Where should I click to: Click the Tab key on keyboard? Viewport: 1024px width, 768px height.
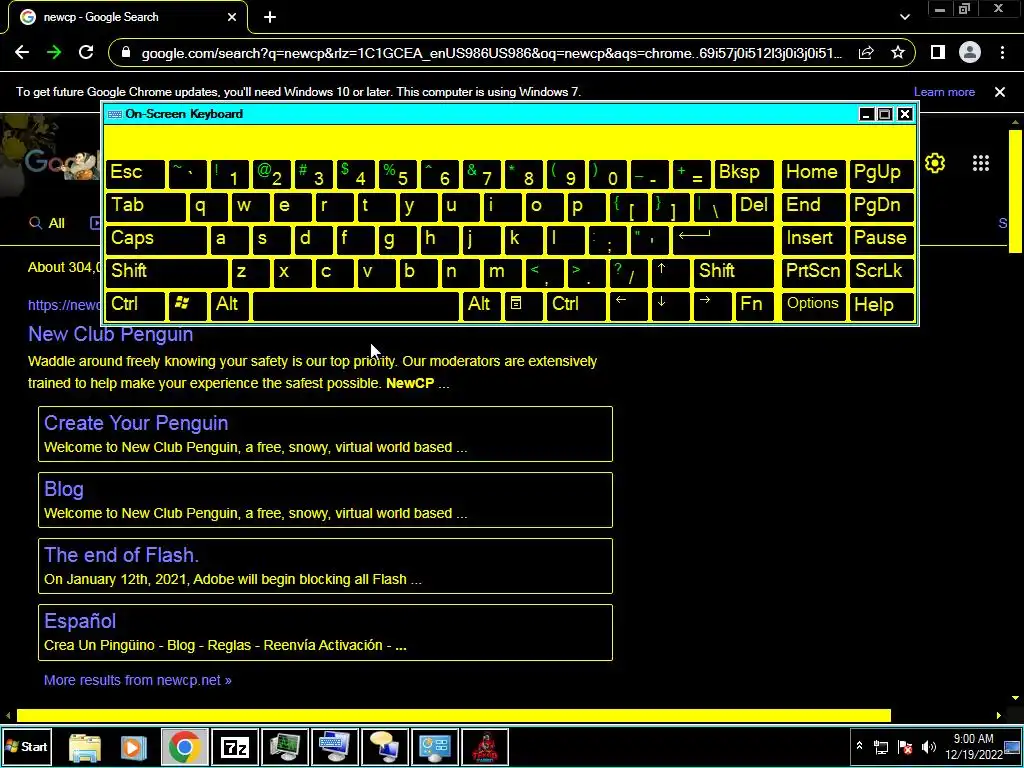tap(146, 206)
